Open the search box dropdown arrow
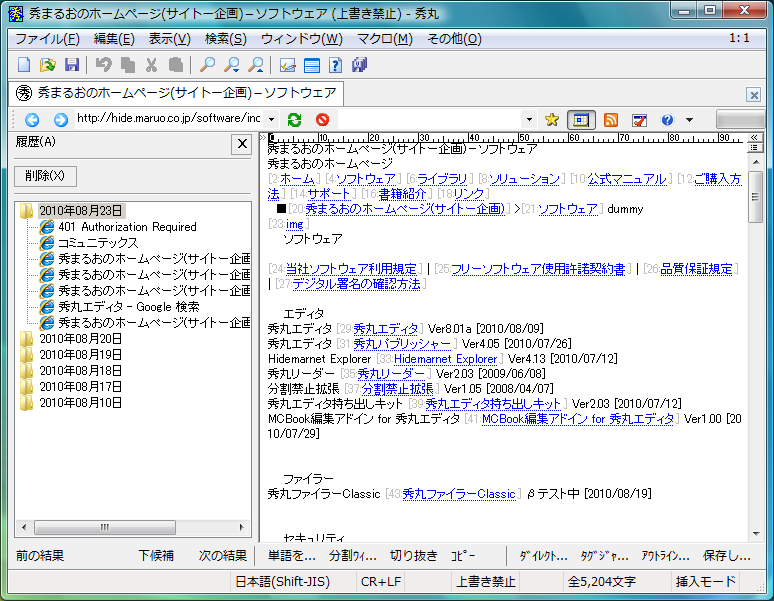The image size is (774, 601). pos(529,119)
